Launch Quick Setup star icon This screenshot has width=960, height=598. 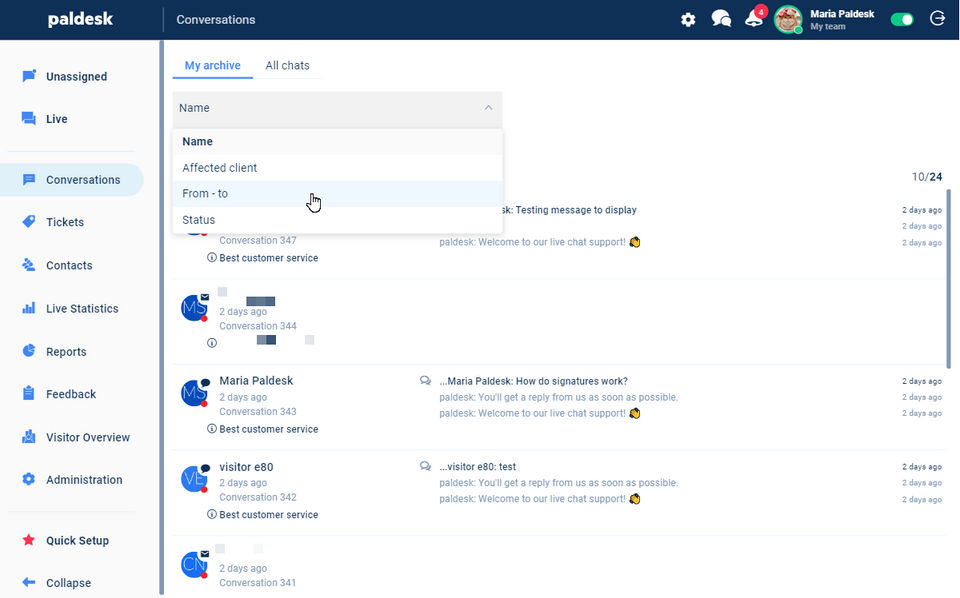(29, 540)
